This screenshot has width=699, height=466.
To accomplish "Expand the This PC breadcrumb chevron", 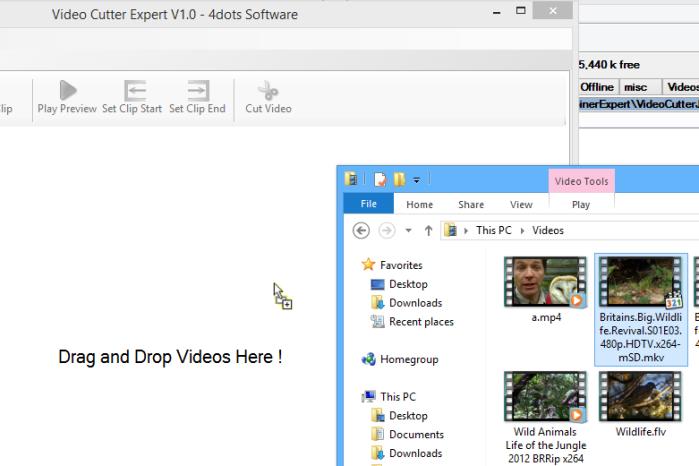I will (x=522, y=231).
